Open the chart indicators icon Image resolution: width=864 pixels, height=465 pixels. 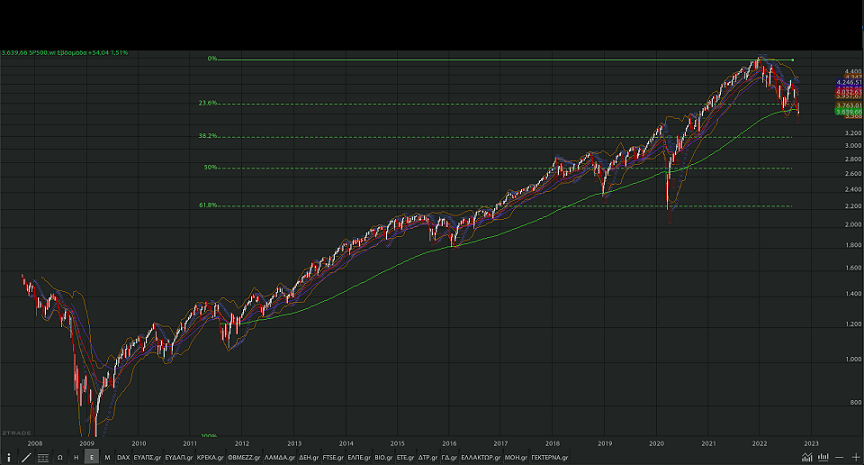tap(807, 457)
